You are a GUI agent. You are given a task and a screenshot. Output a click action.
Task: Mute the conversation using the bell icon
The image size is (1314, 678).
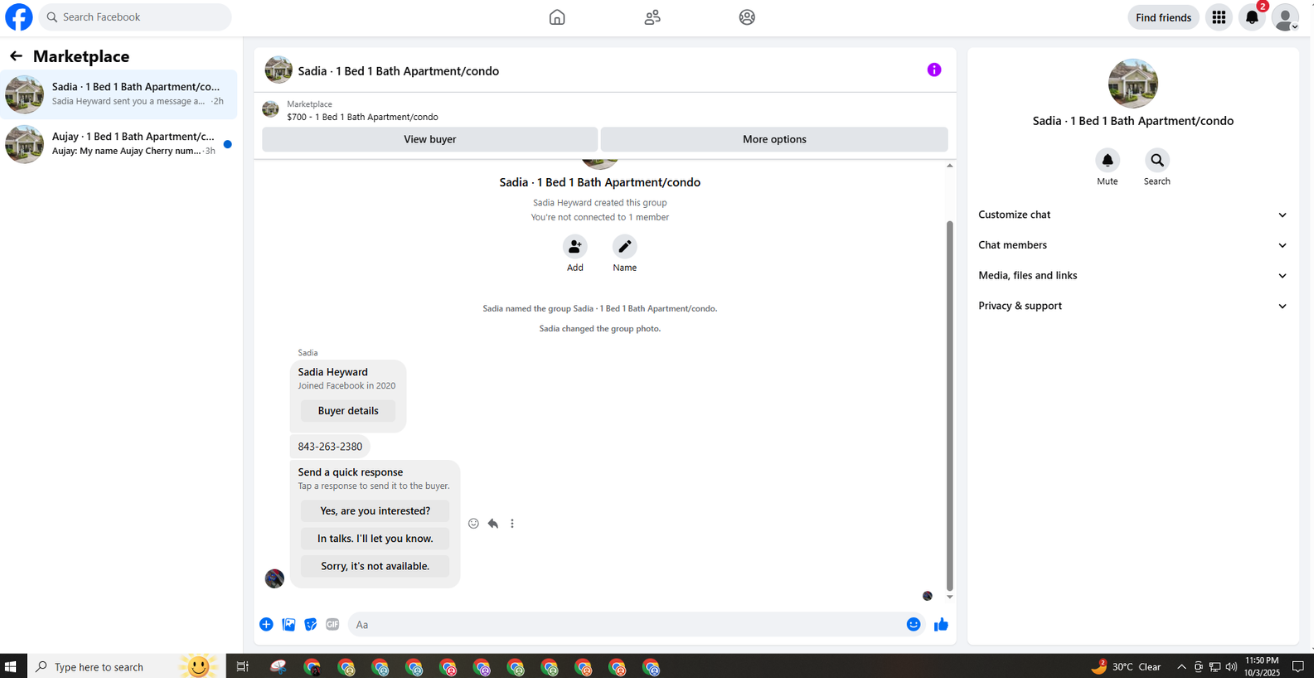[1107, 160]
